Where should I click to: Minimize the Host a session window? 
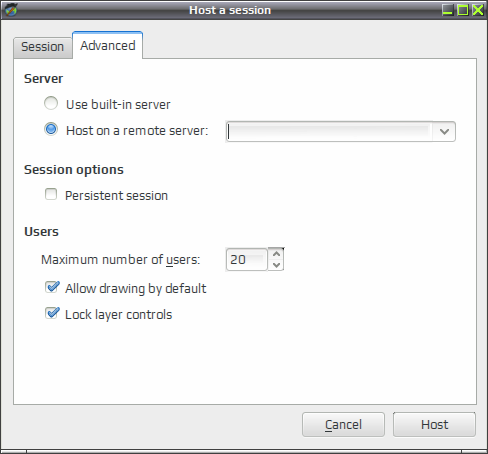447,10
